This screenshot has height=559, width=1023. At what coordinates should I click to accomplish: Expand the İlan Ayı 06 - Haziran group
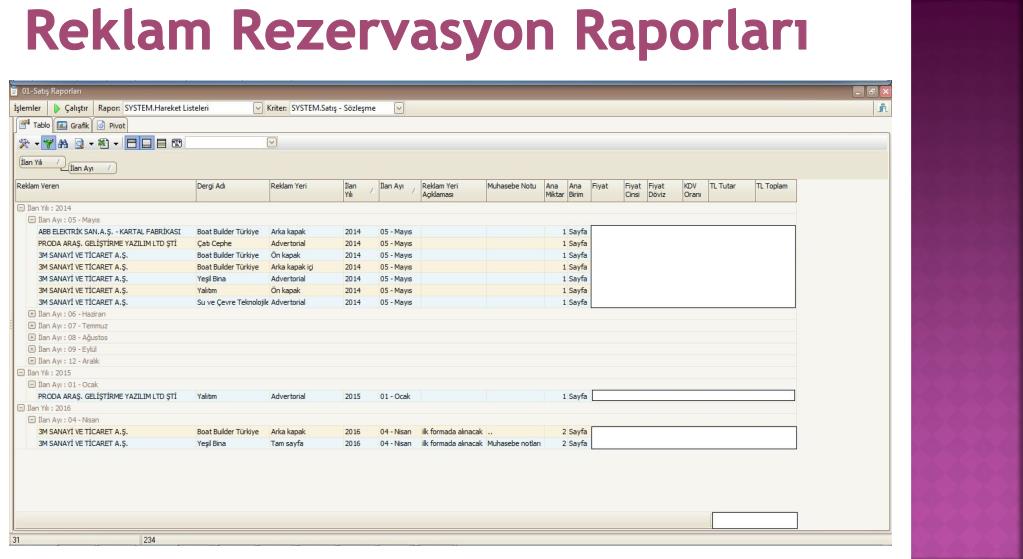pos(32,312)
